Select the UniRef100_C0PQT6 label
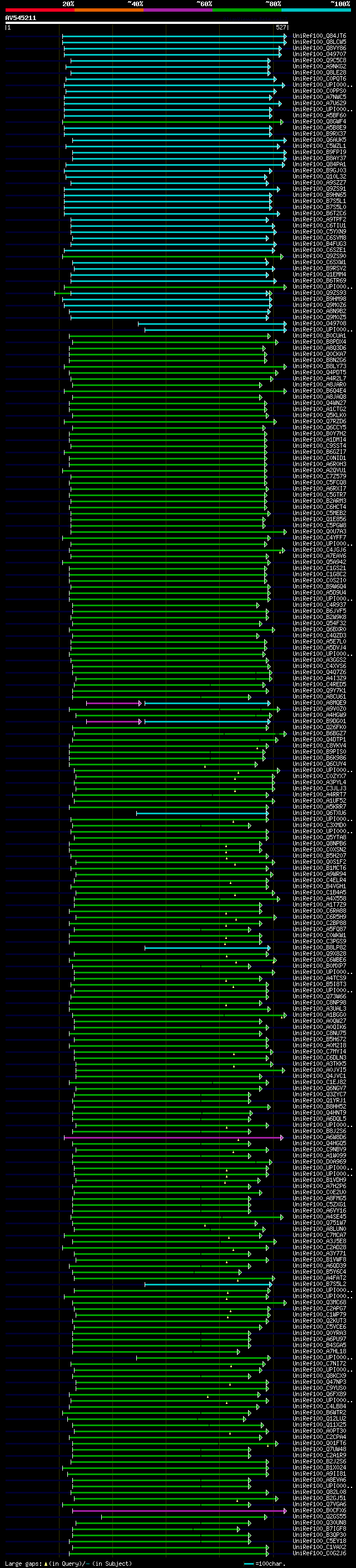Screen dimensions: 356x1568 319,78
